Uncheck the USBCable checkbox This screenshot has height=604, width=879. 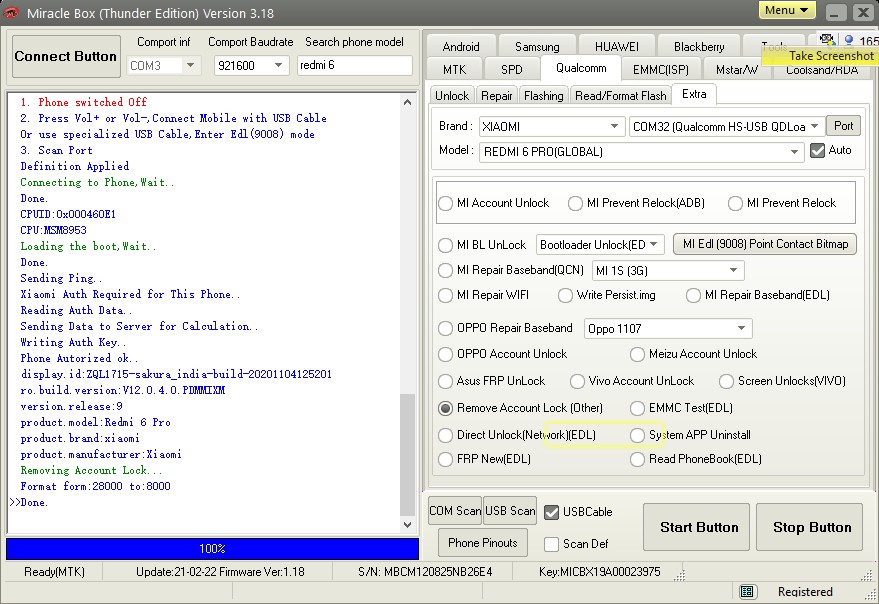point(552,512)
